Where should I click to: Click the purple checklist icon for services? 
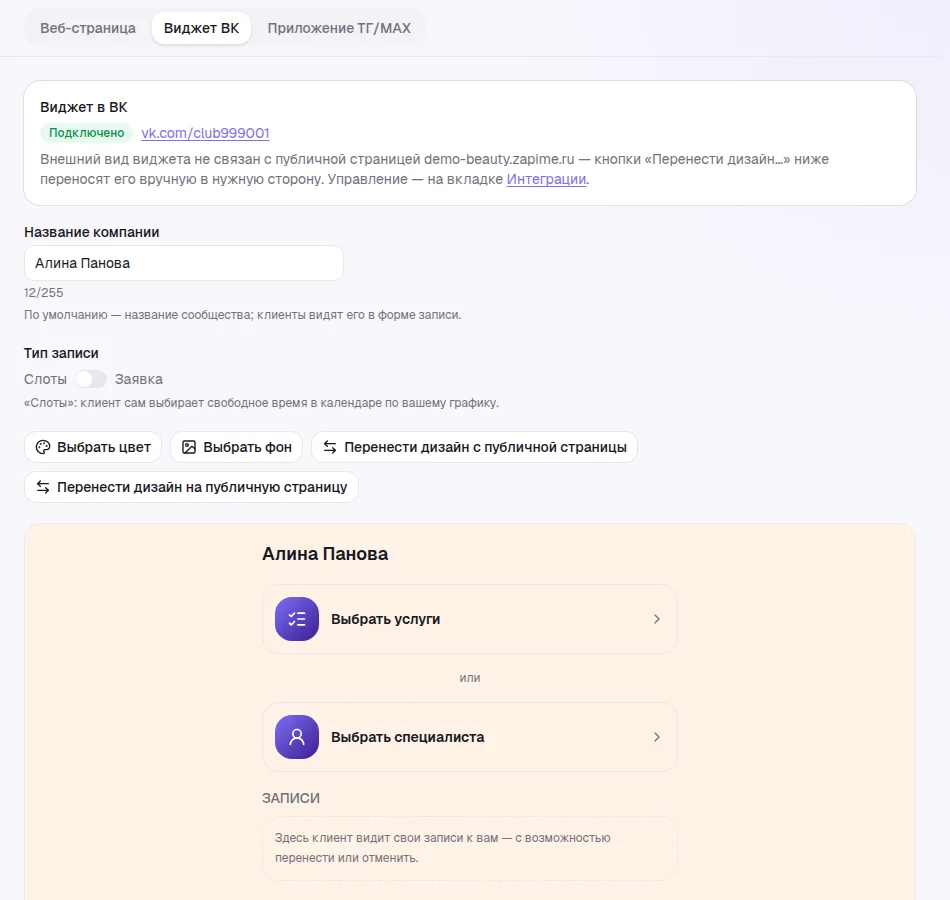297,619
